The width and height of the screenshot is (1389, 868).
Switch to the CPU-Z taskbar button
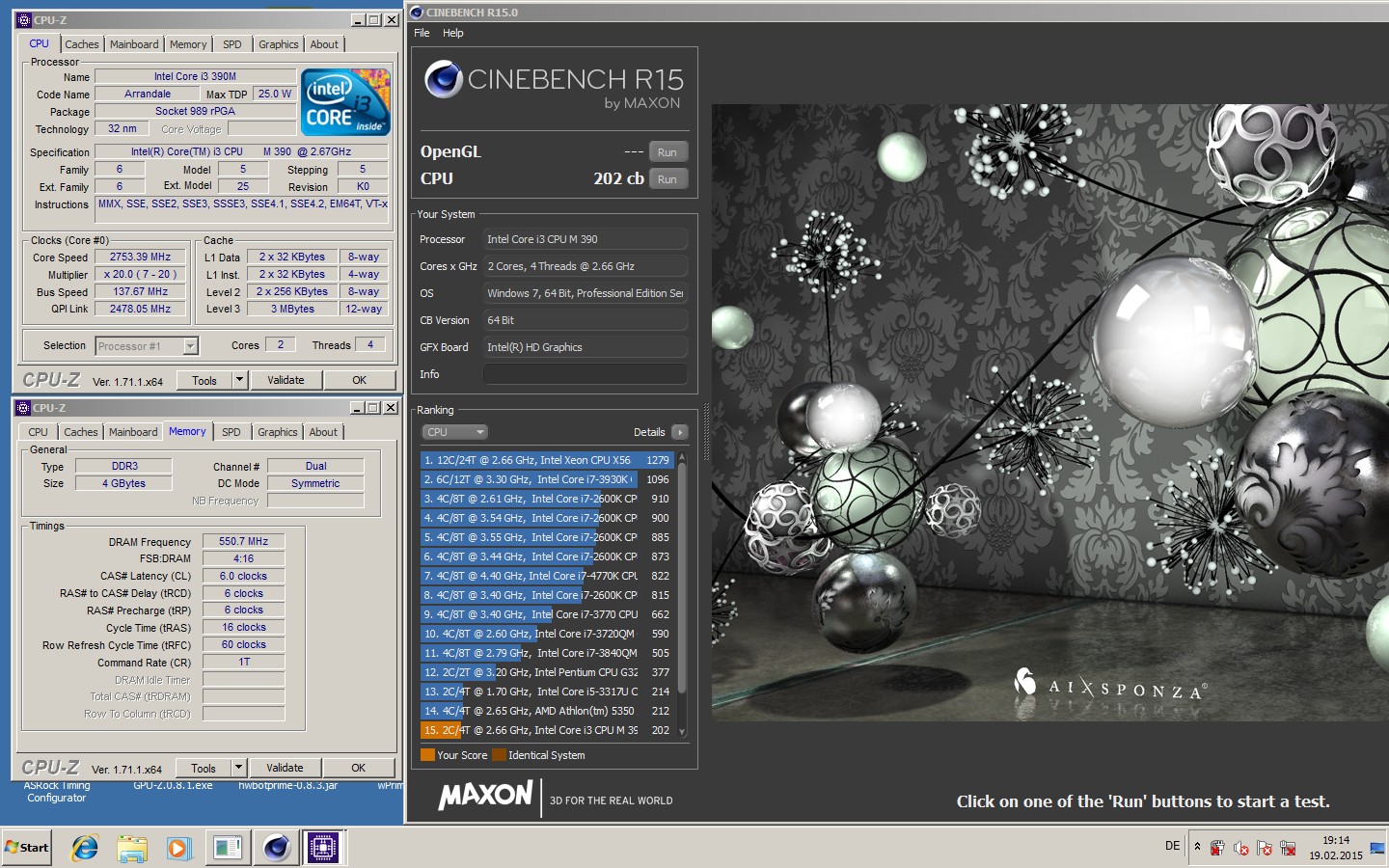coord(323,848)
